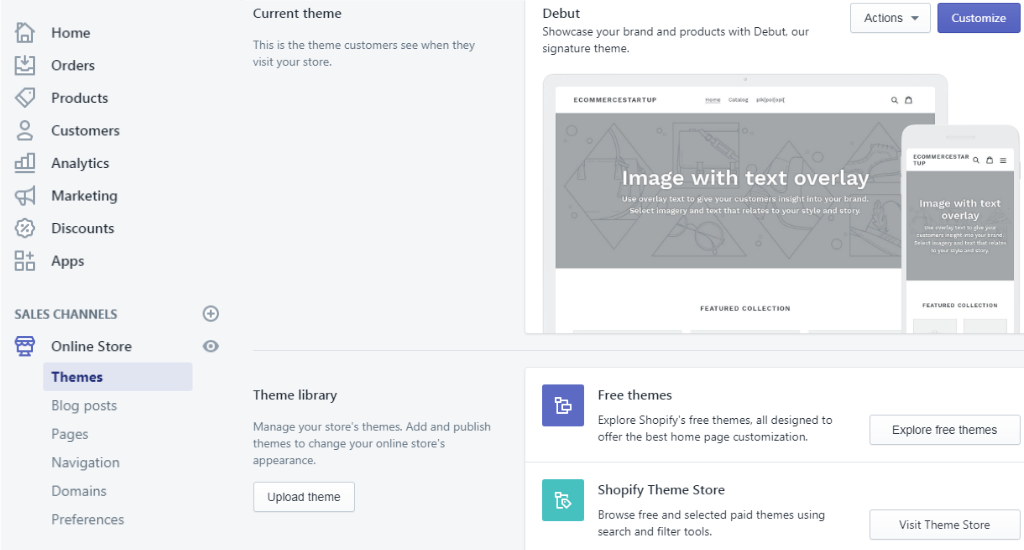The width and height of the screenshot is (1024, 550).
Task: Click the Shopify Theme Store teal icon
Action: [x=563, y=500]
